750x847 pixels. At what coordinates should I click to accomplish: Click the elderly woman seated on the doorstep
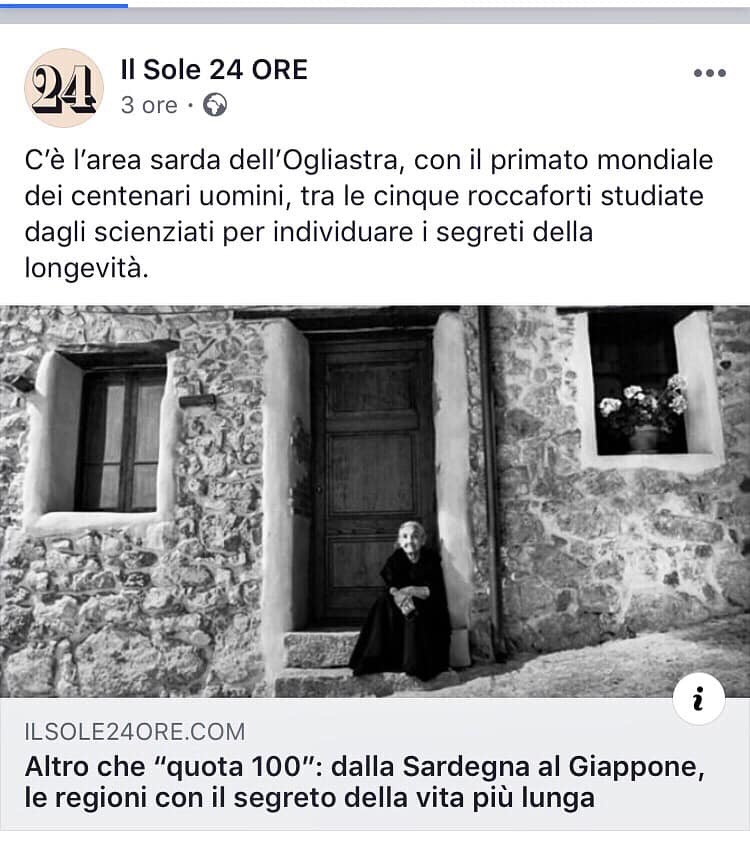pos(403,600)
